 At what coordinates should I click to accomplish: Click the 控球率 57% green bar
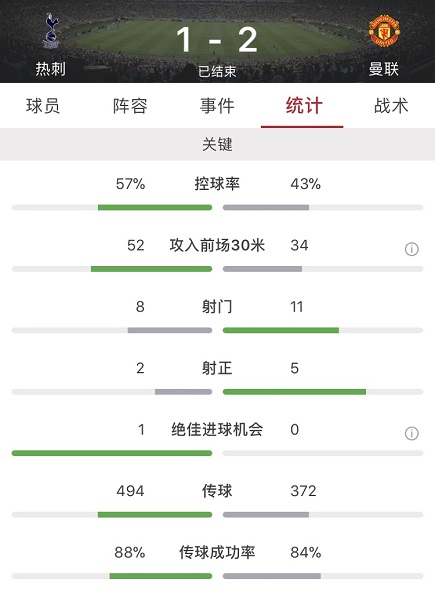click(x=155, y=207)
